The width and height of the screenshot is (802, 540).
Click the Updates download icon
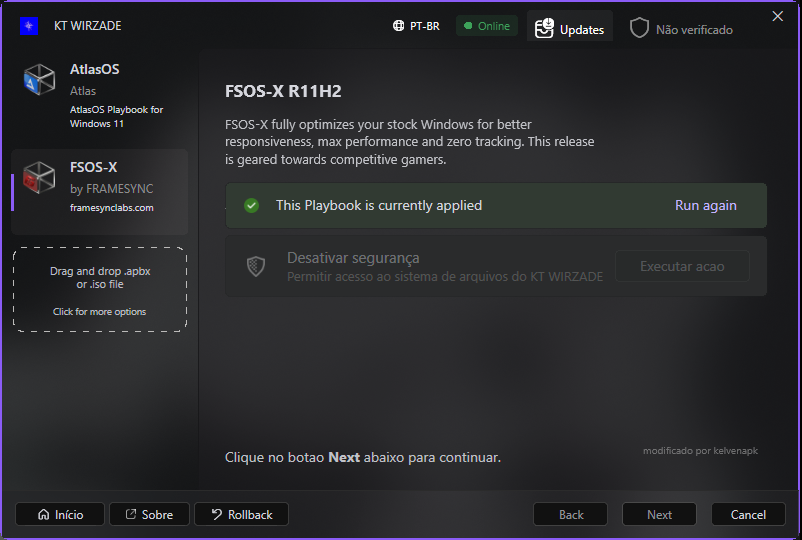(x=544, y=28)
